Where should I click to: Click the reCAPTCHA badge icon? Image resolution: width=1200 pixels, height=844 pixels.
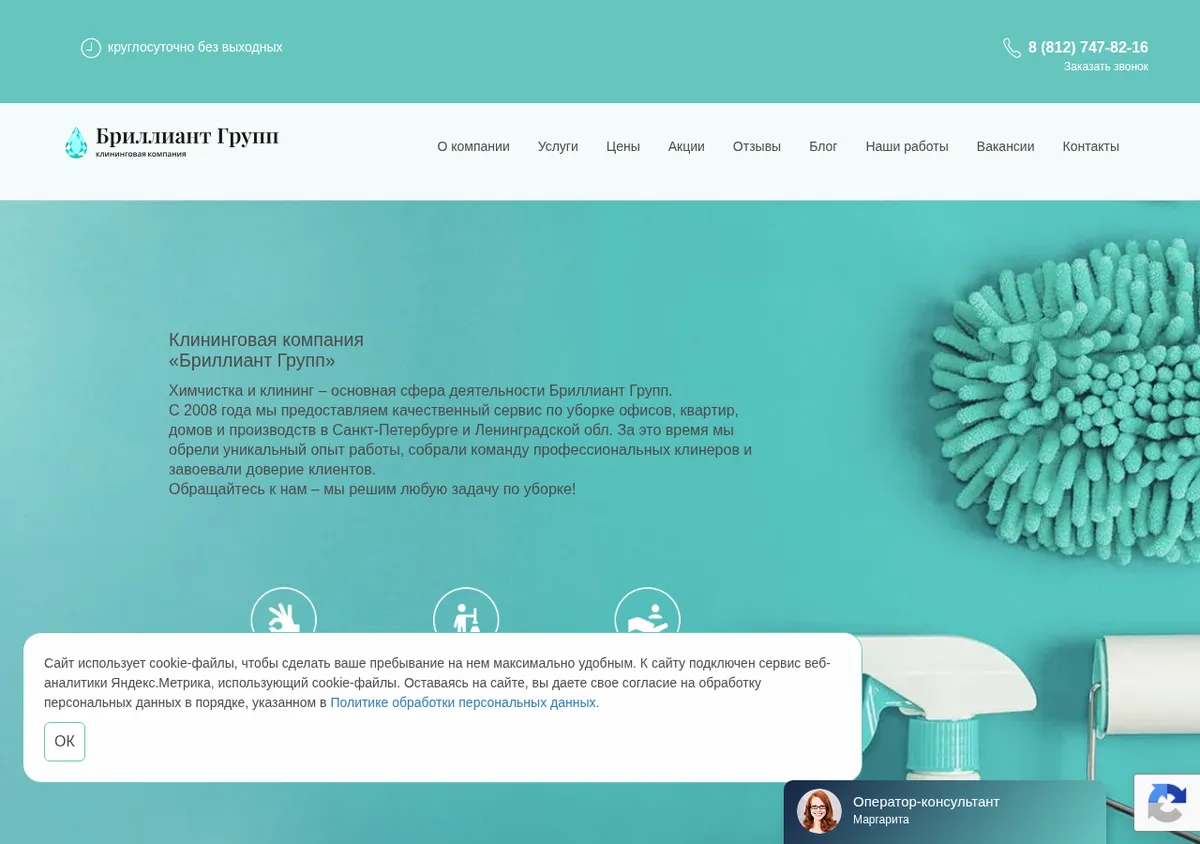1167,803
